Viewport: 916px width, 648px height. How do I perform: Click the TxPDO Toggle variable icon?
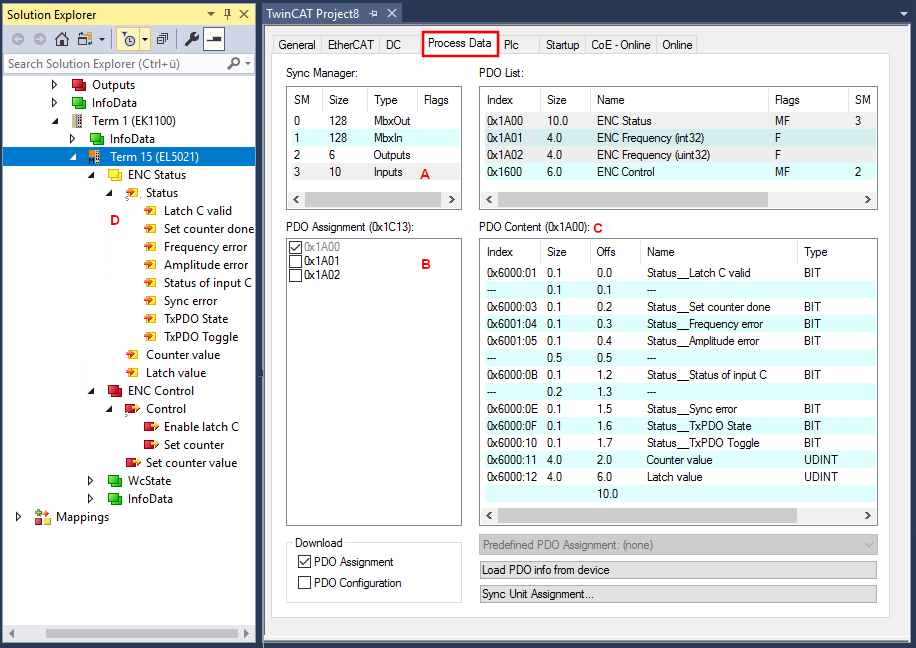pyautogui.click(x=150, y=337)
